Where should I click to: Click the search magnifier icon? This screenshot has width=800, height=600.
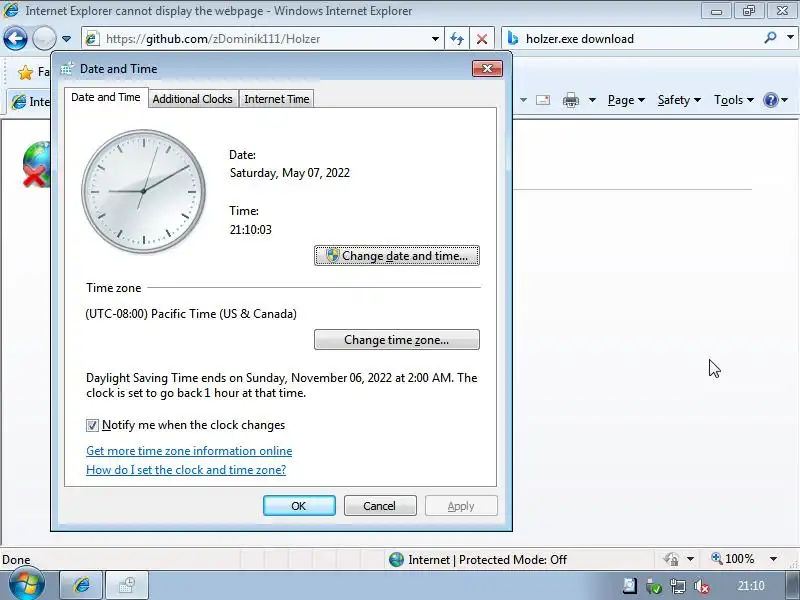point(770,38)
